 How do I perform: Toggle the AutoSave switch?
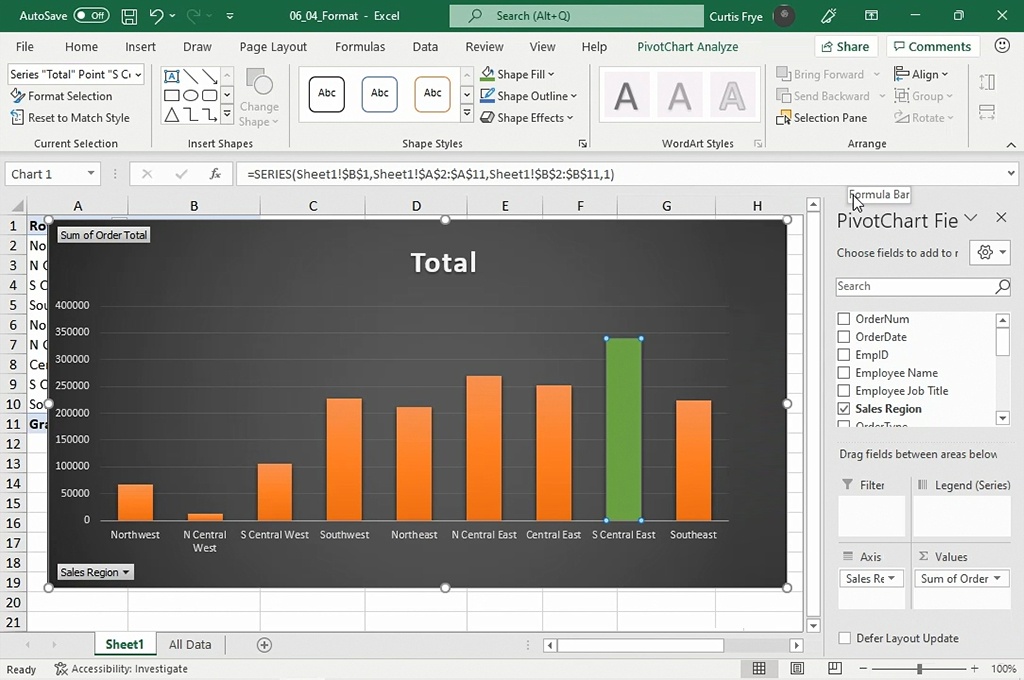[x=92, y=16]
